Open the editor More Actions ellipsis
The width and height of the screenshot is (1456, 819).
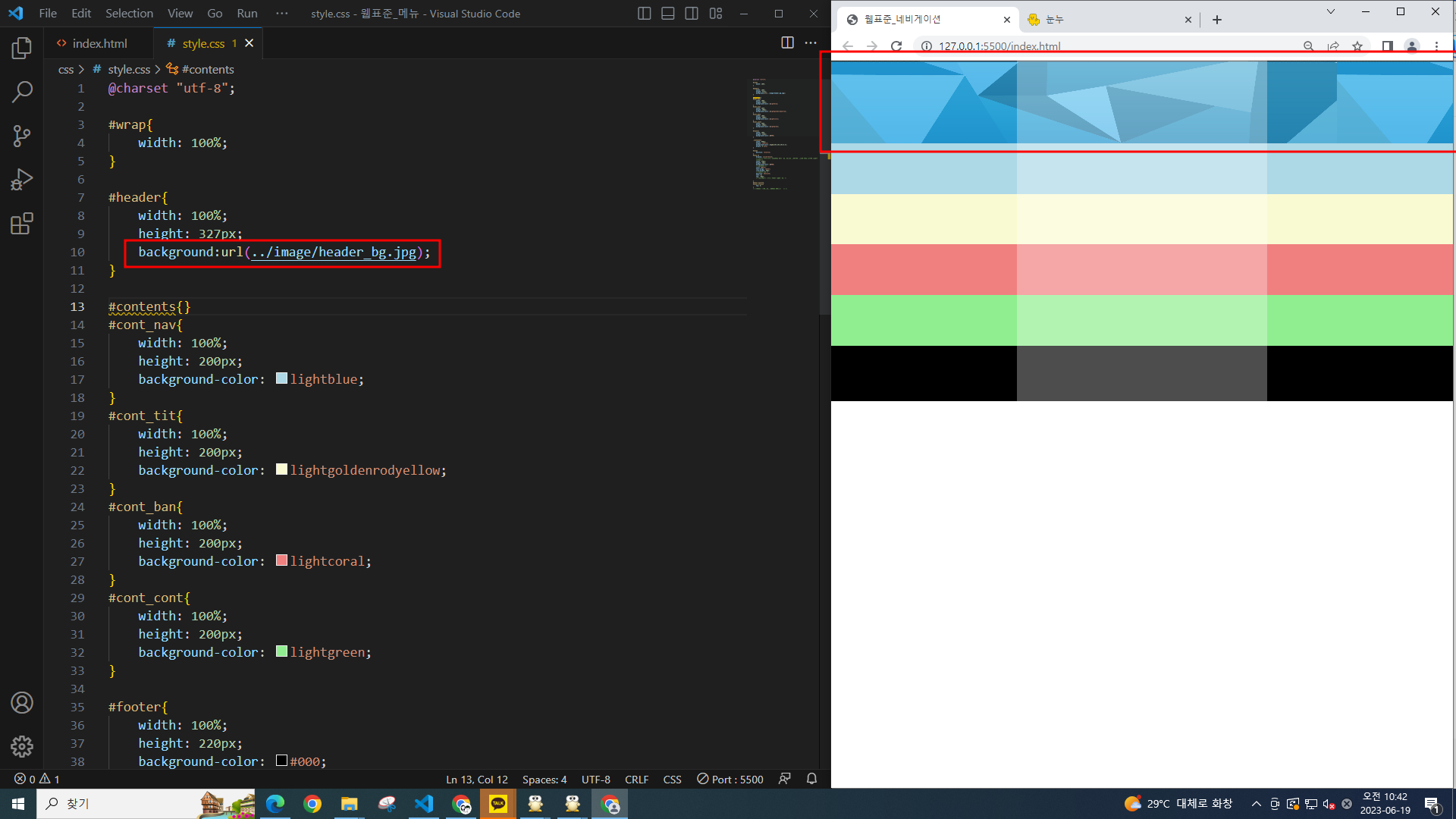click(811, 43)
